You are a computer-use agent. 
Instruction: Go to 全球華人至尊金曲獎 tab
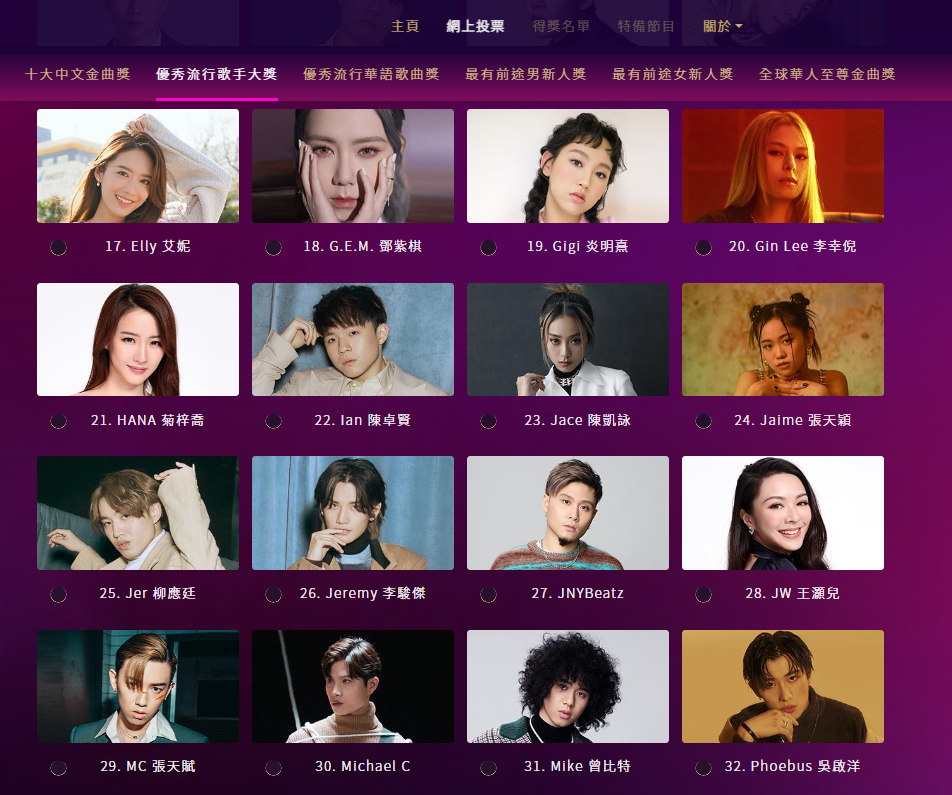point(827,74)
